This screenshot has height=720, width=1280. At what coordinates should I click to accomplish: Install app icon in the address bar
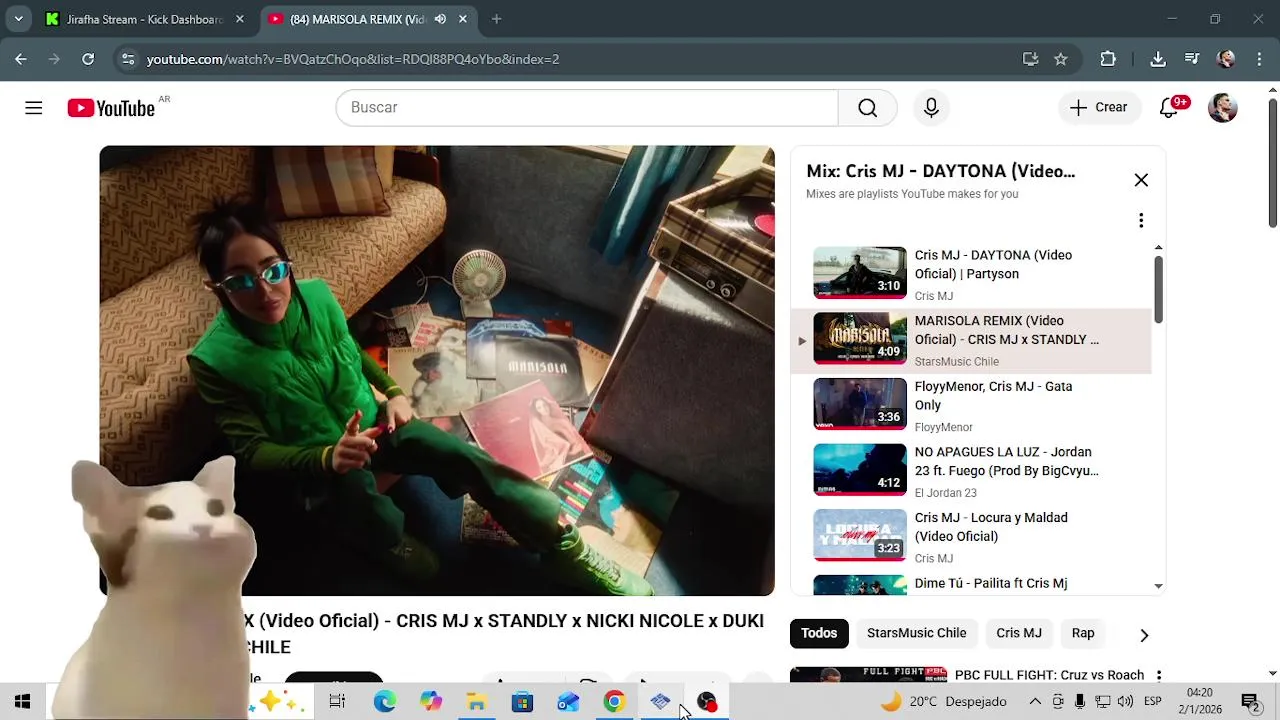1031,59
